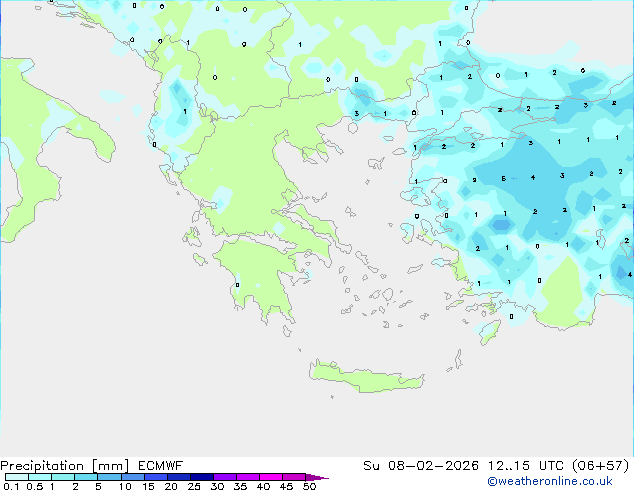
Task: Click the above-50 mm legend arrow tip
Action: click(317, 477)
